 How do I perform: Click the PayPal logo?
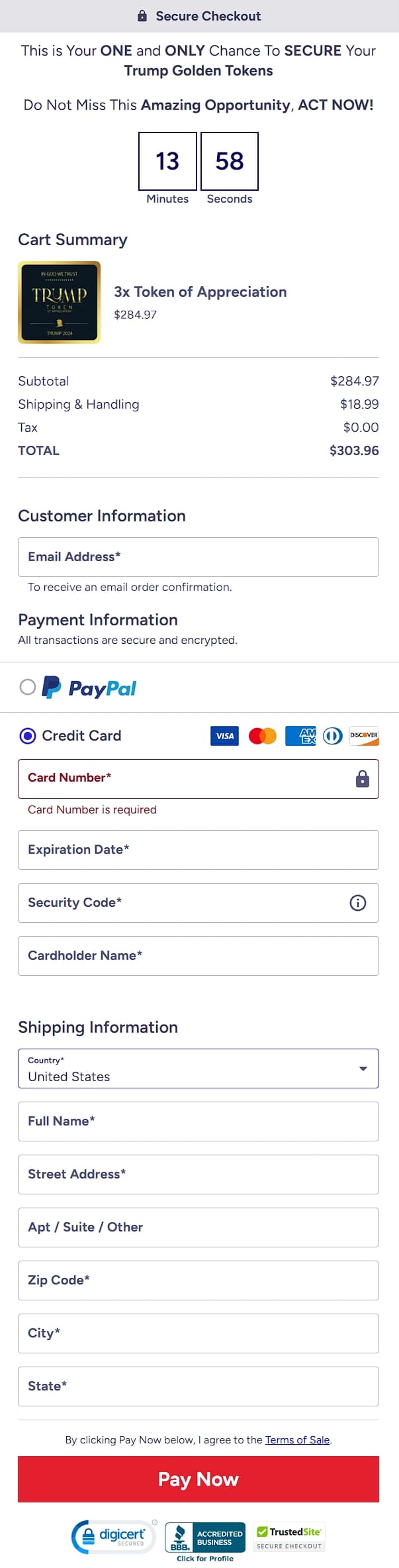coord(89,688)
